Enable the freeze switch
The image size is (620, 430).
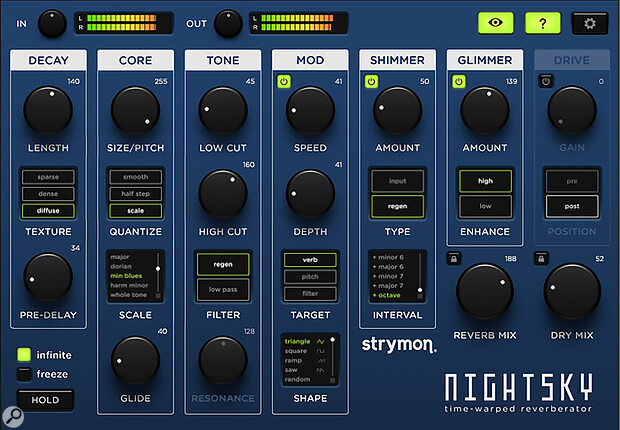pyautogui.click(x=24, y=374)
